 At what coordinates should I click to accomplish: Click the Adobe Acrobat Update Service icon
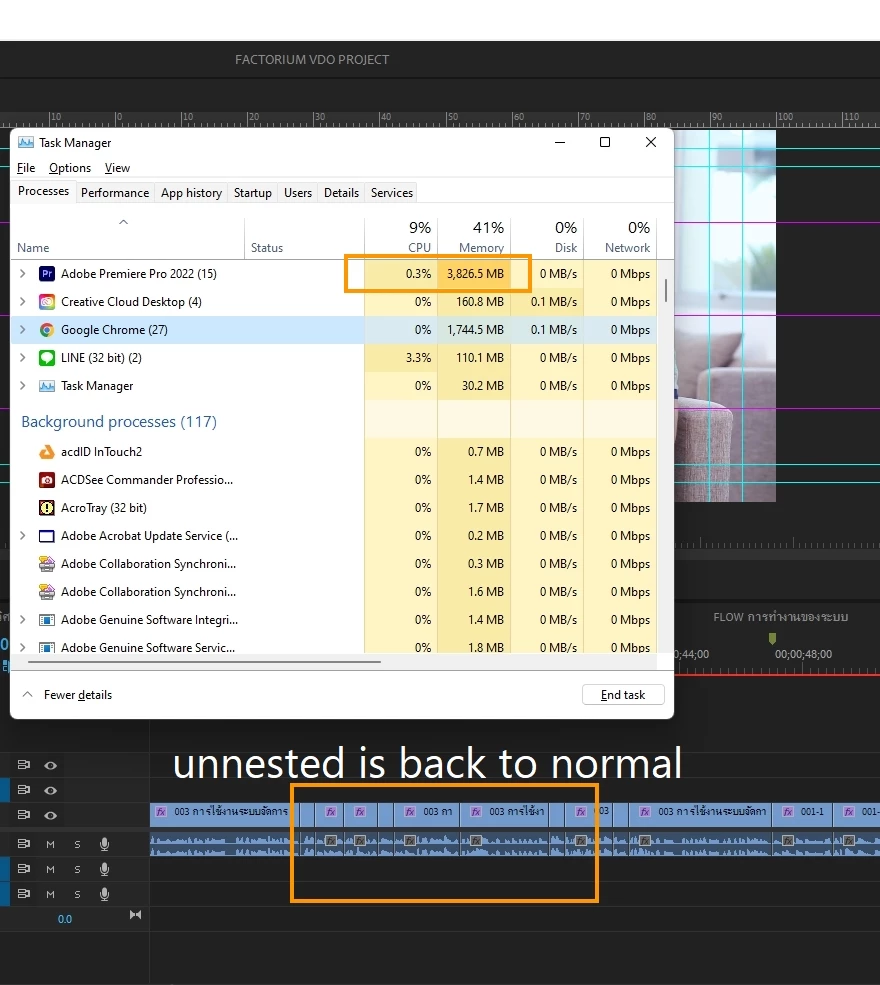[46, 536]
